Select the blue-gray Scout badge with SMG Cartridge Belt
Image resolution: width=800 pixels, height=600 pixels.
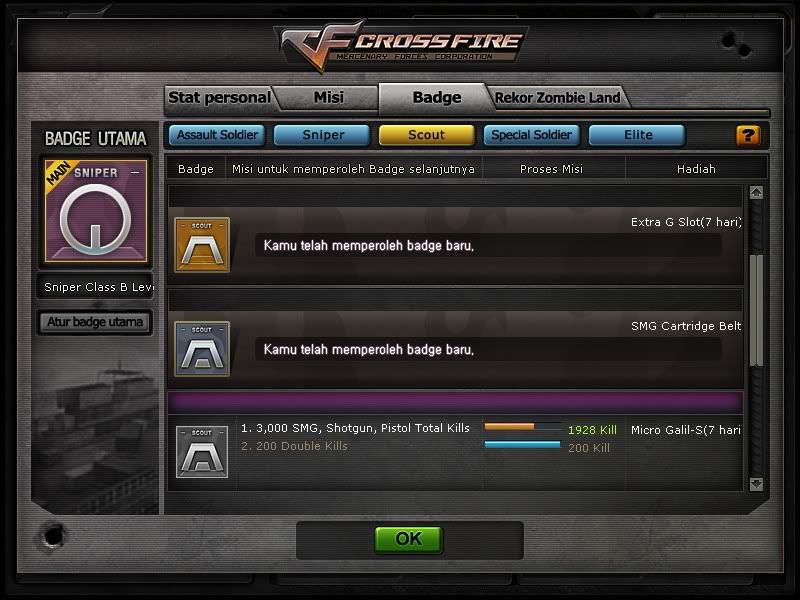tap(202, 349)
